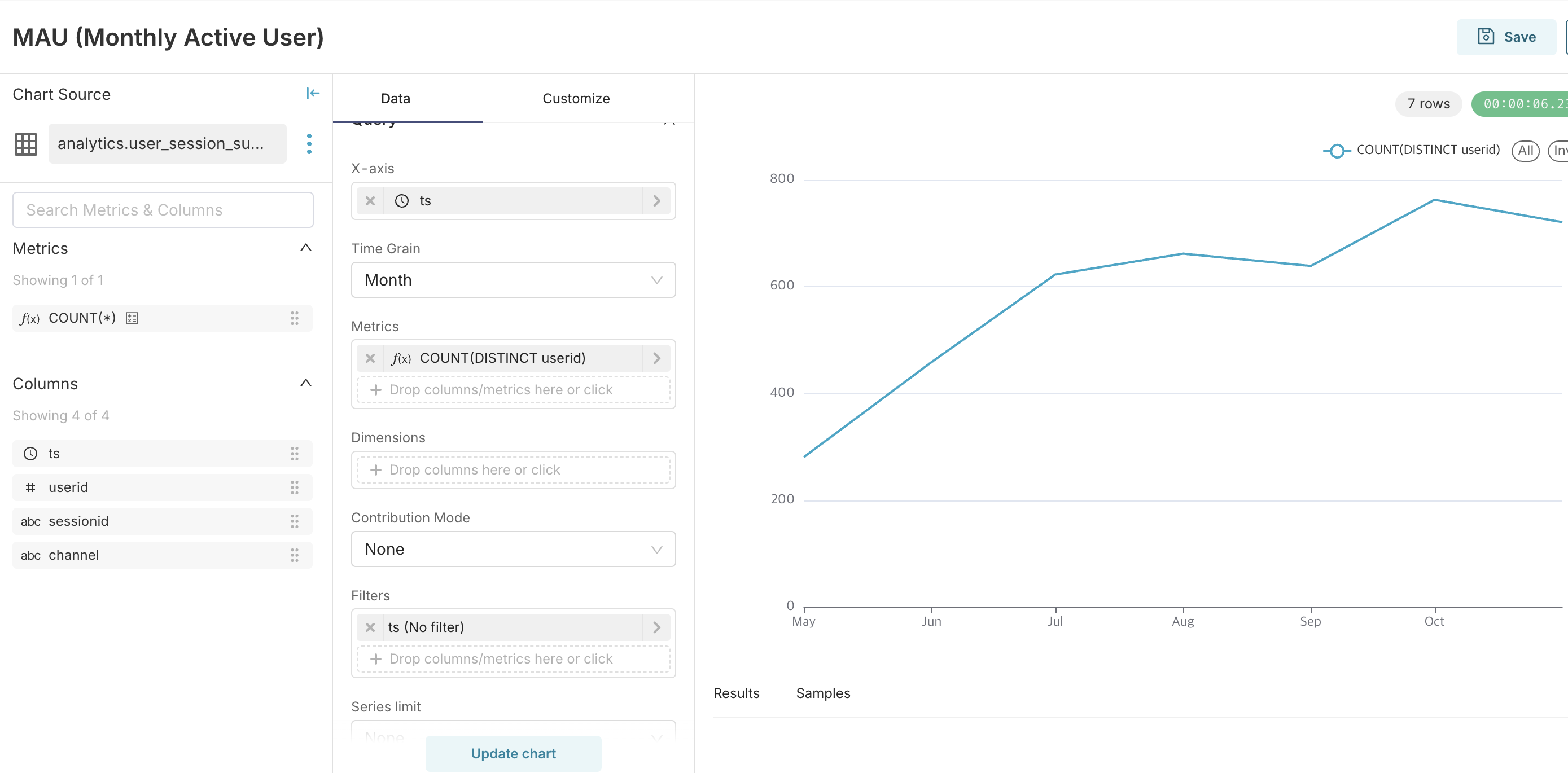
Task: Click drag handle of channel column
Action: click(294, 555)
